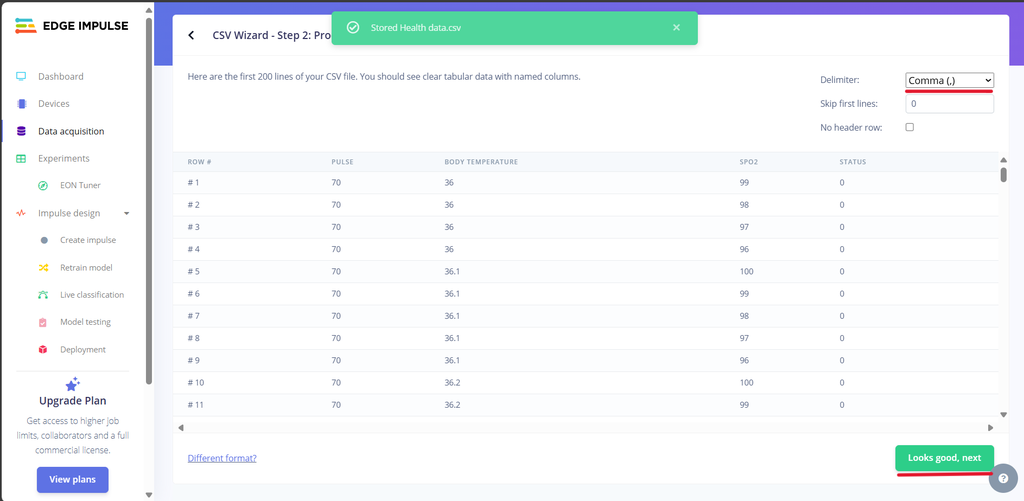Follow the Different format? link
The height and width of the screenshot is (501, 1024).
click(x=222, y=458)
